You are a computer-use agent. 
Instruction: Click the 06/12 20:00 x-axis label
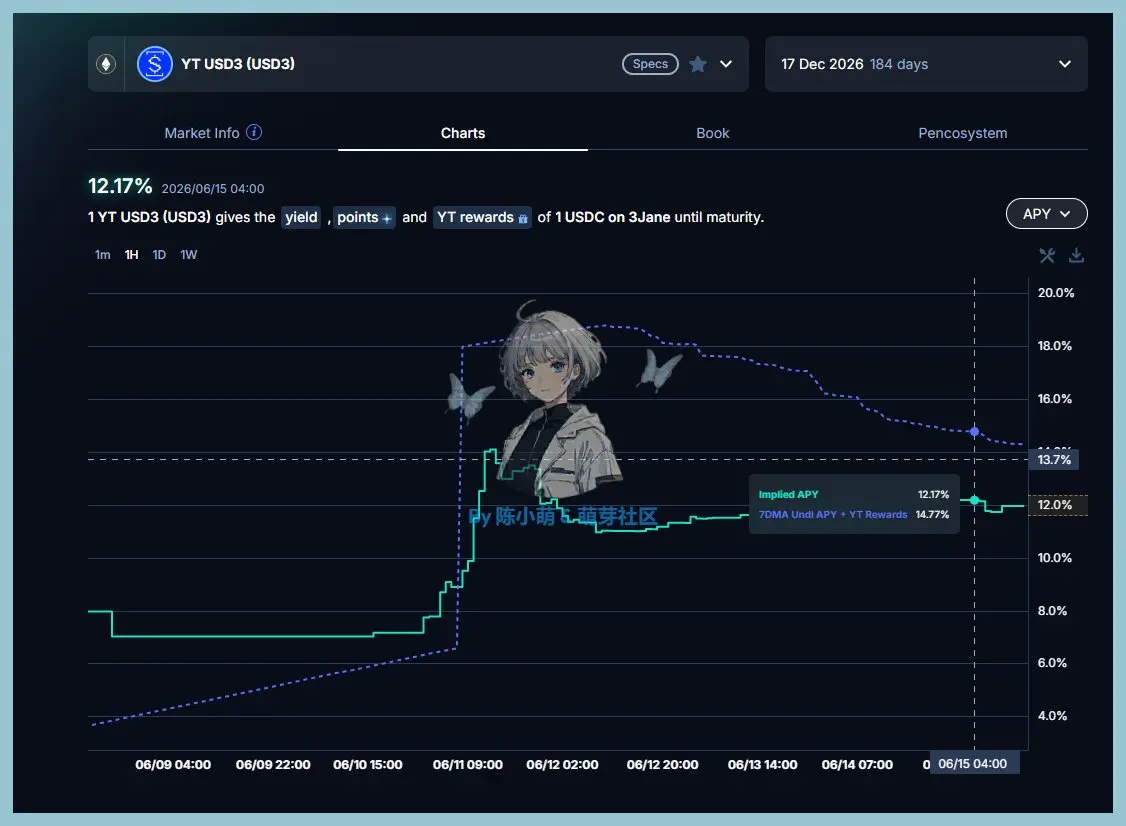click(x=662, y=765)
